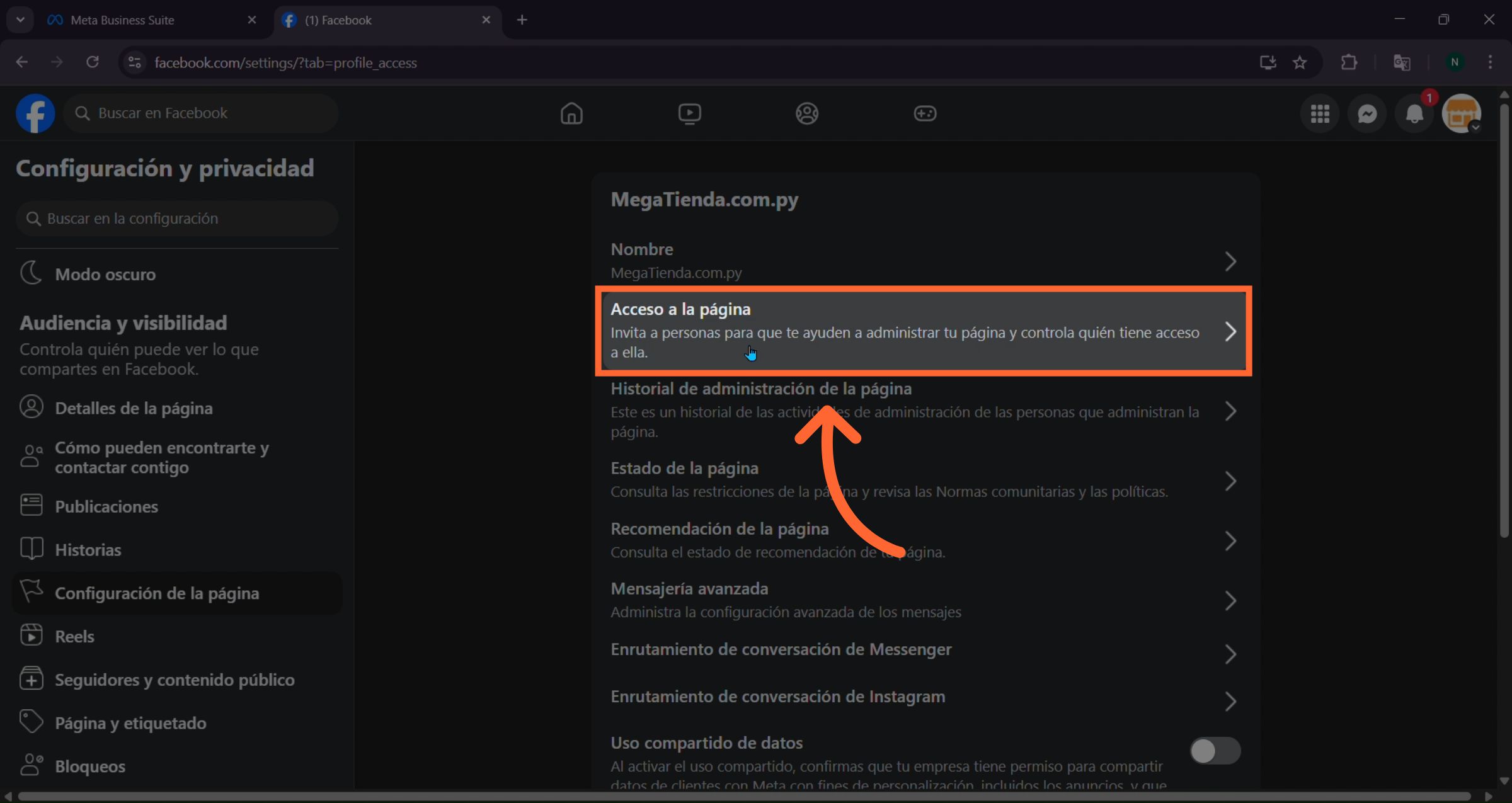This screenshot has width=1512, height=803.
Task: Switch to the Facebook browser tab
Action: 338,20
